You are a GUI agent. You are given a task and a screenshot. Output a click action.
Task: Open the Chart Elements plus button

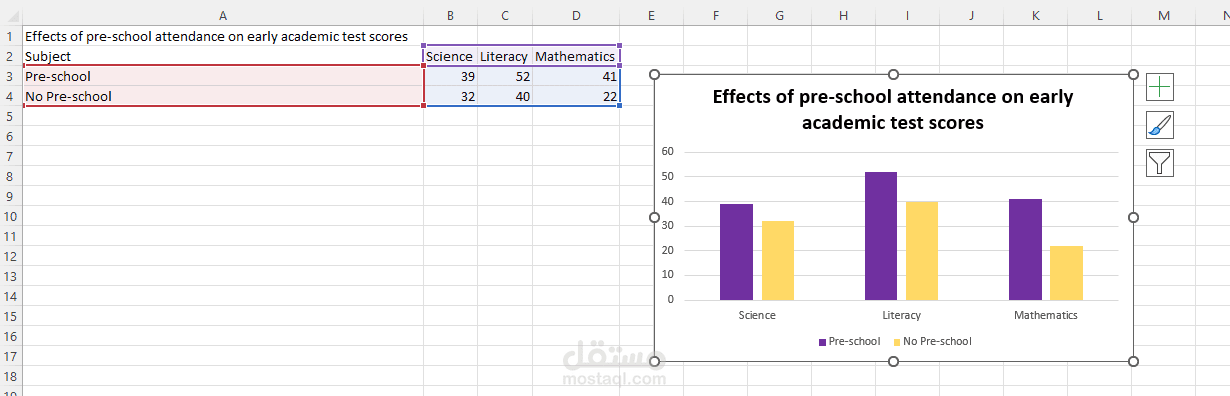tap(1160, 87)
